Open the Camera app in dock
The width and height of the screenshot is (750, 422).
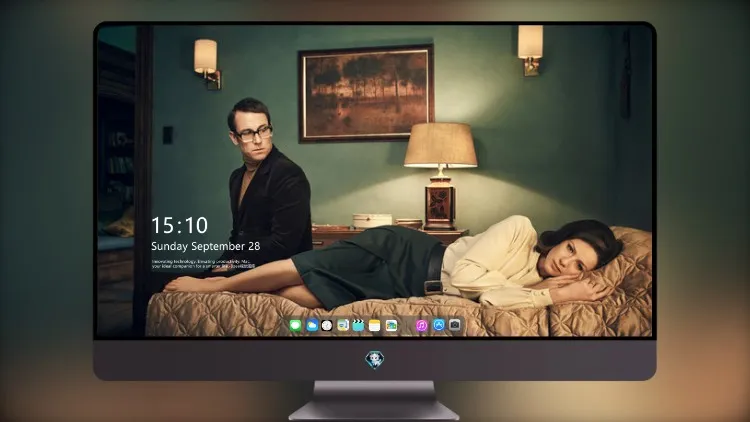click(x=454, y=325)
